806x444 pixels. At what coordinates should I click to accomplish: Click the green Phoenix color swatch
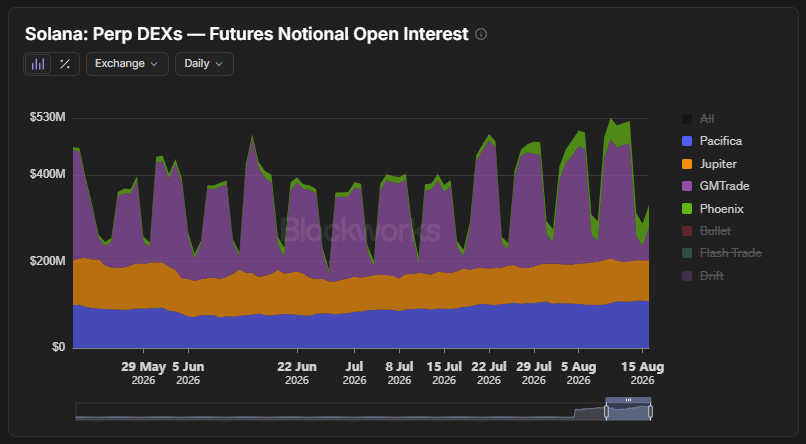click(x=687, y=209)
